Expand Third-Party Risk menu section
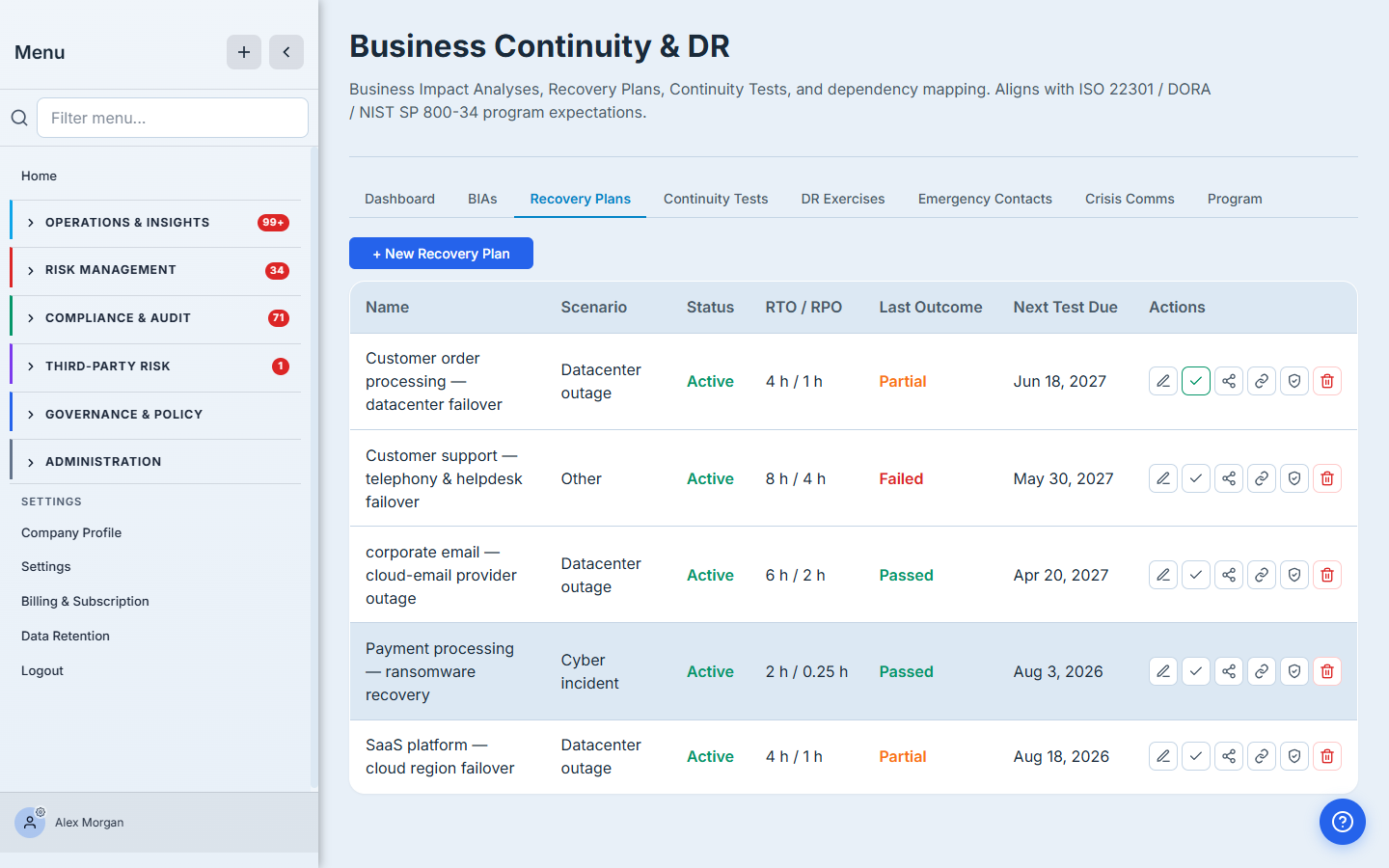The image size is (1389, 868). click(155, 366)
